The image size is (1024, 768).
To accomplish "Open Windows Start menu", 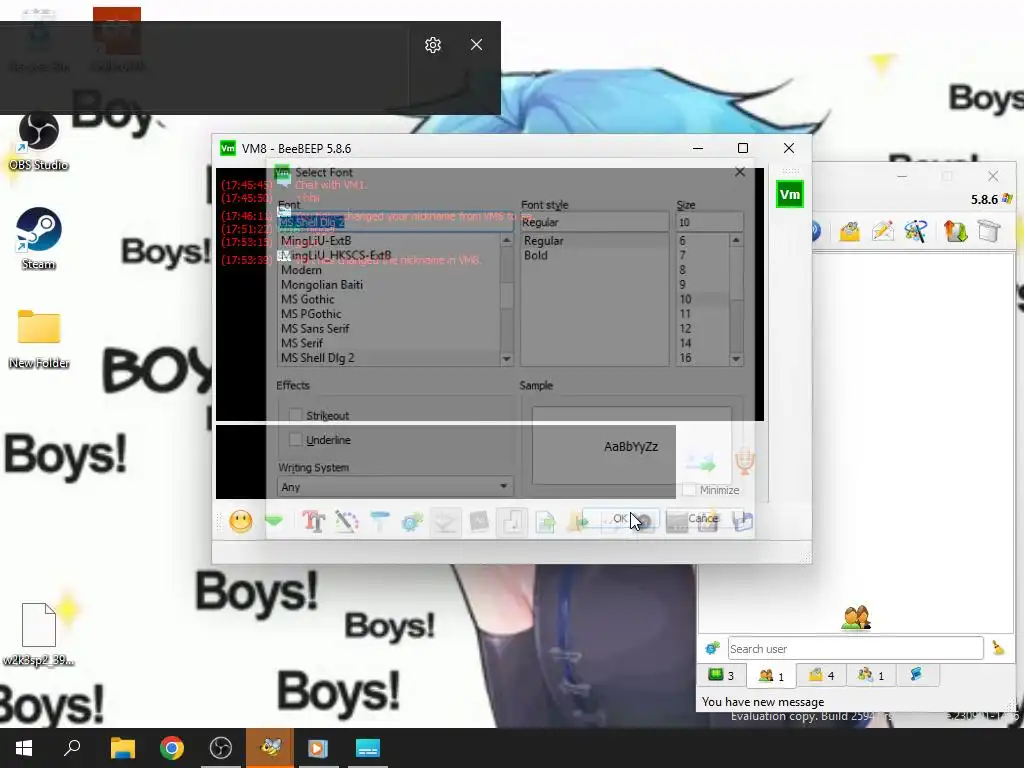I will click(24, 748).
